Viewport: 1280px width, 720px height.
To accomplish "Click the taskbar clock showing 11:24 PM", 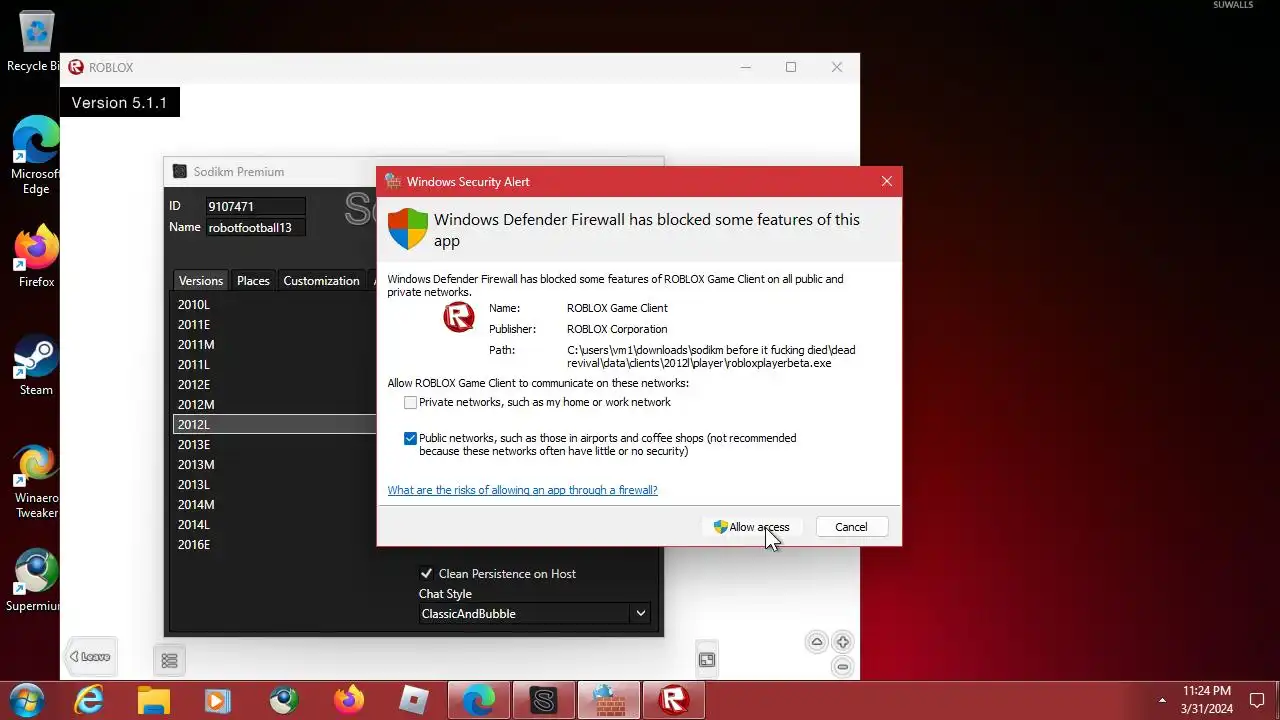I will point(1207,700).
